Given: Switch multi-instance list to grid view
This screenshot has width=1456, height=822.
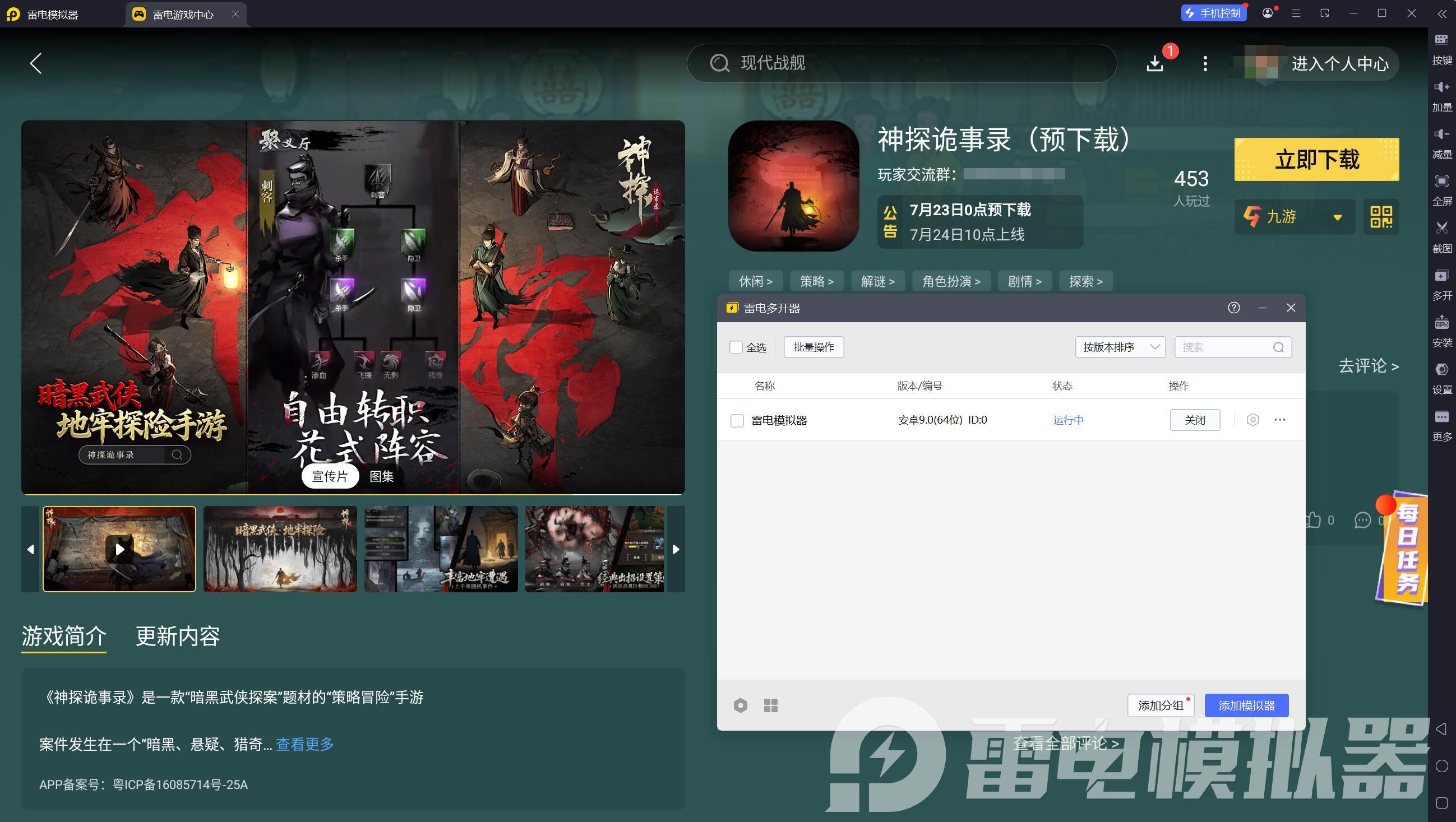Looking at the screenshot, I should 770,705.
